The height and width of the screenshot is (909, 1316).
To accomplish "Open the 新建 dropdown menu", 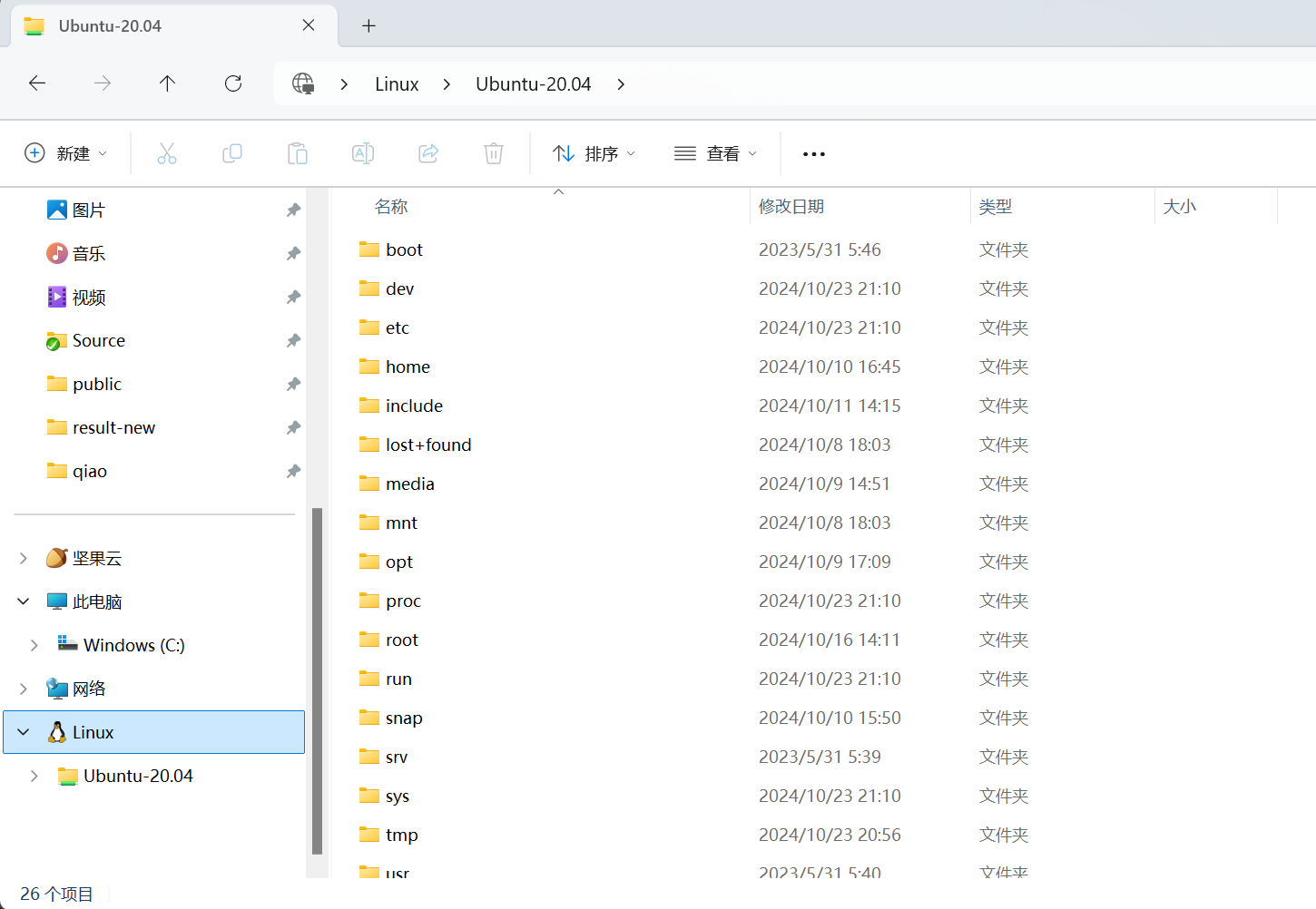I will (66, 153).
